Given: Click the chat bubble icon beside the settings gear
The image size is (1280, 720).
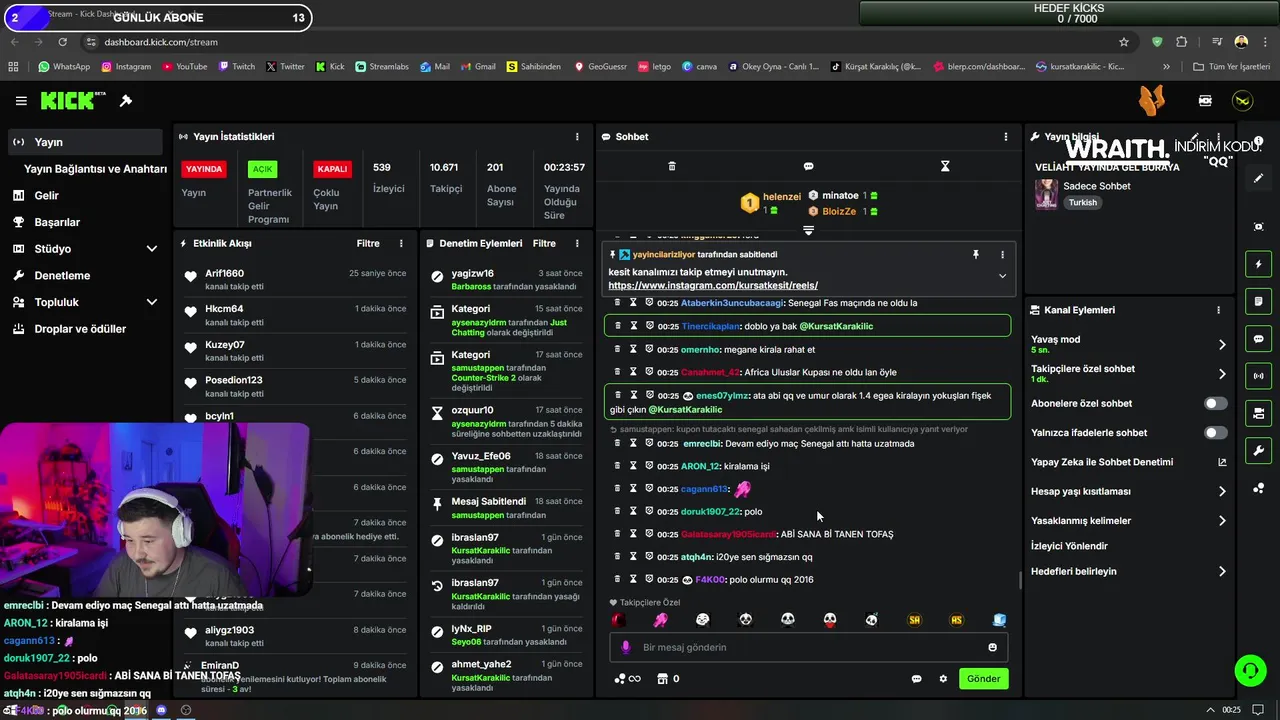Looking at the screenshot, I should tap(916, 679).
